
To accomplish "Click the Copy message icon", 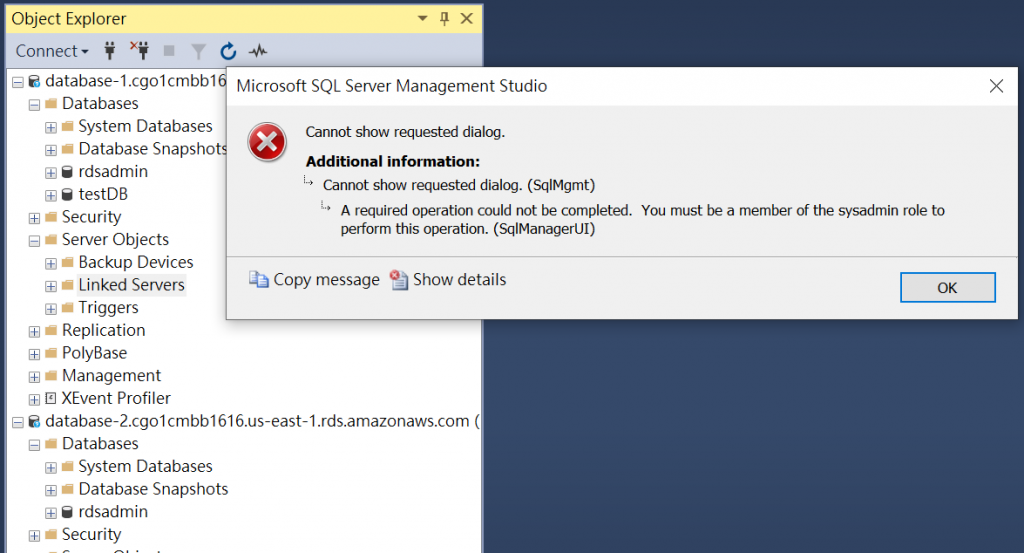I will (x=259, y=280).
